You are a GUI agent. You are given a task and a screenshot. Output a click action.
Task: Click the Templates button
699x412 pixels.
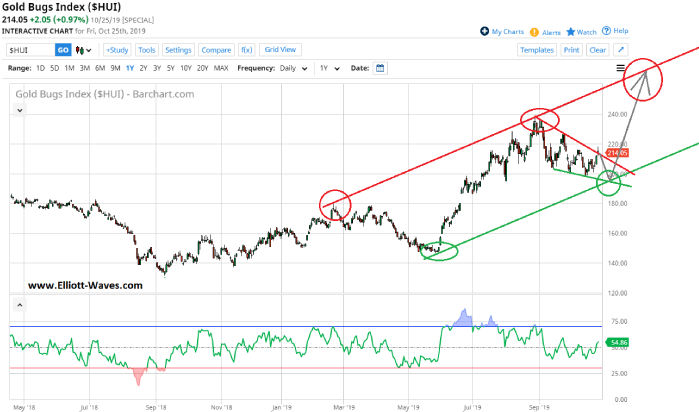(x=537, y=49)
